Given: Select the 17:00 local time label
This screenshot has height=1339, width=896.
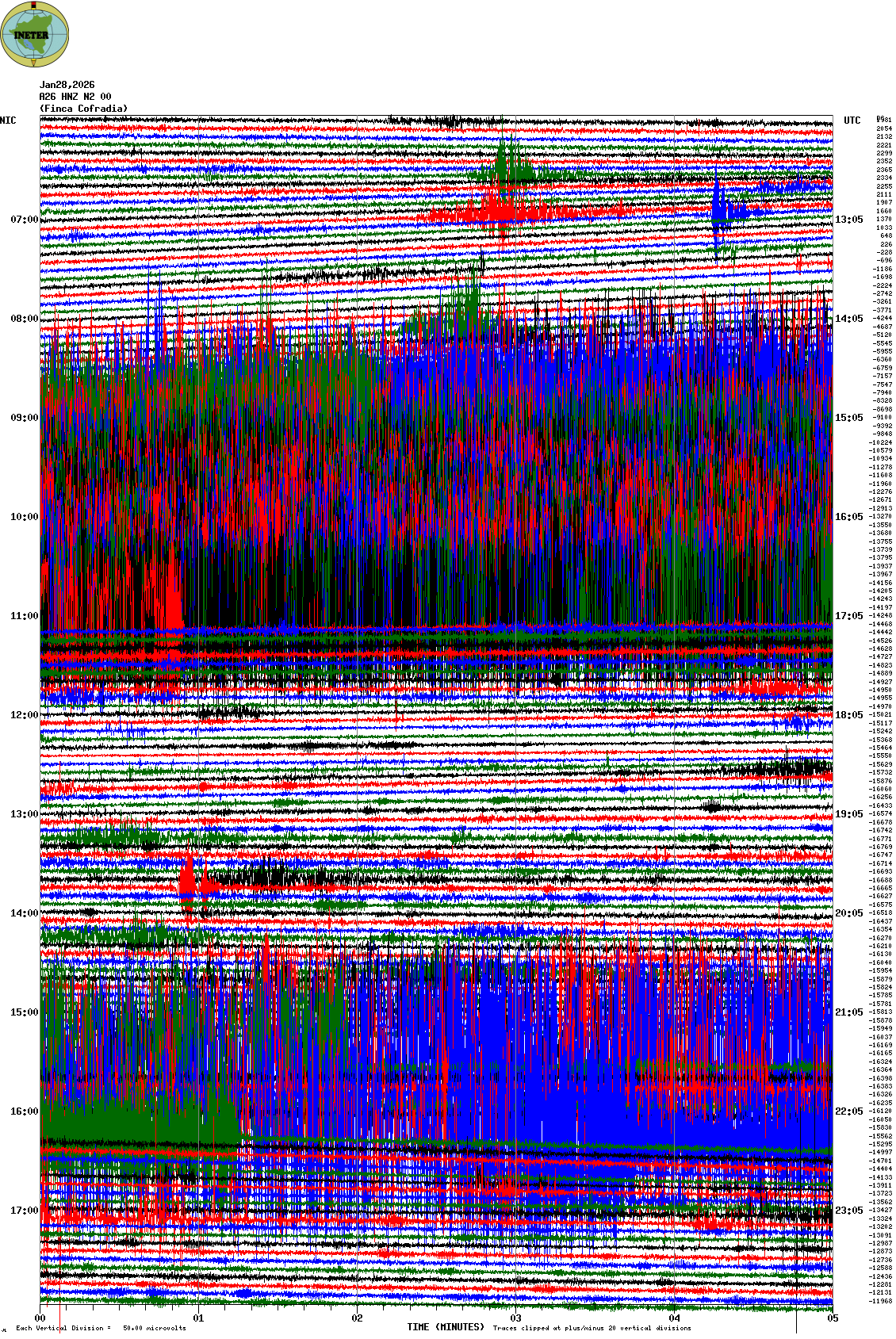Looking at the screenshot, I should (x=24, y=1211).
